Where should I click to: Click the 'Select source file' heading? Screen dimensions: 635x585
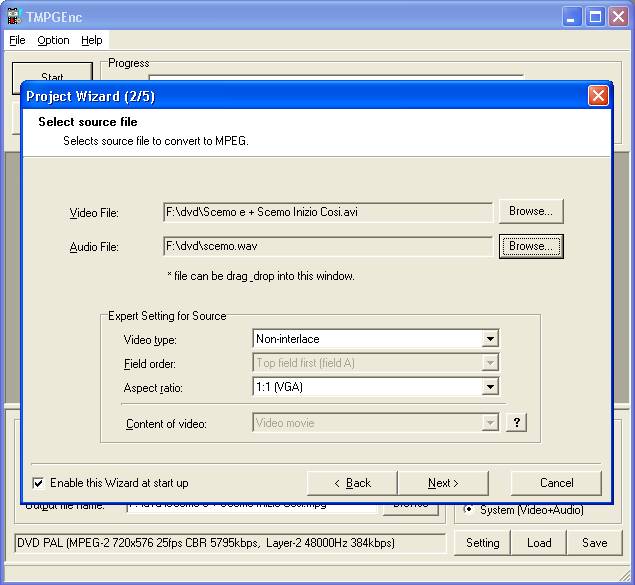tap(87, 122)
